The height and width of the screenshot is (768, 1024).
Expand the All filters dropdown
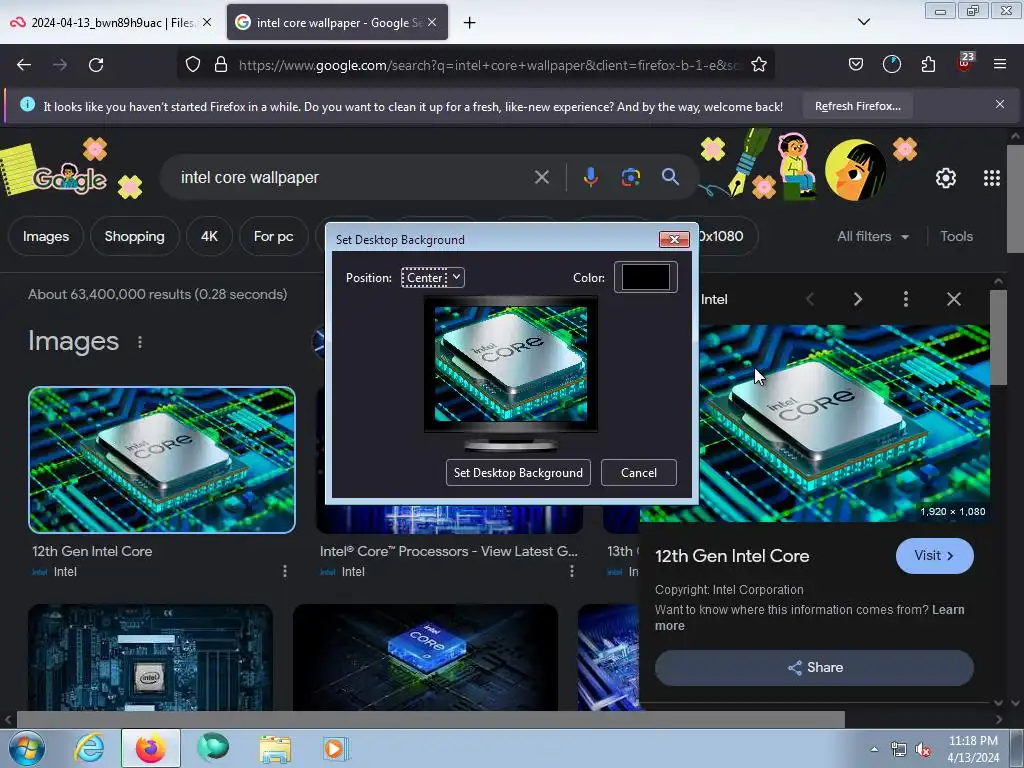(x=873, y=236)
